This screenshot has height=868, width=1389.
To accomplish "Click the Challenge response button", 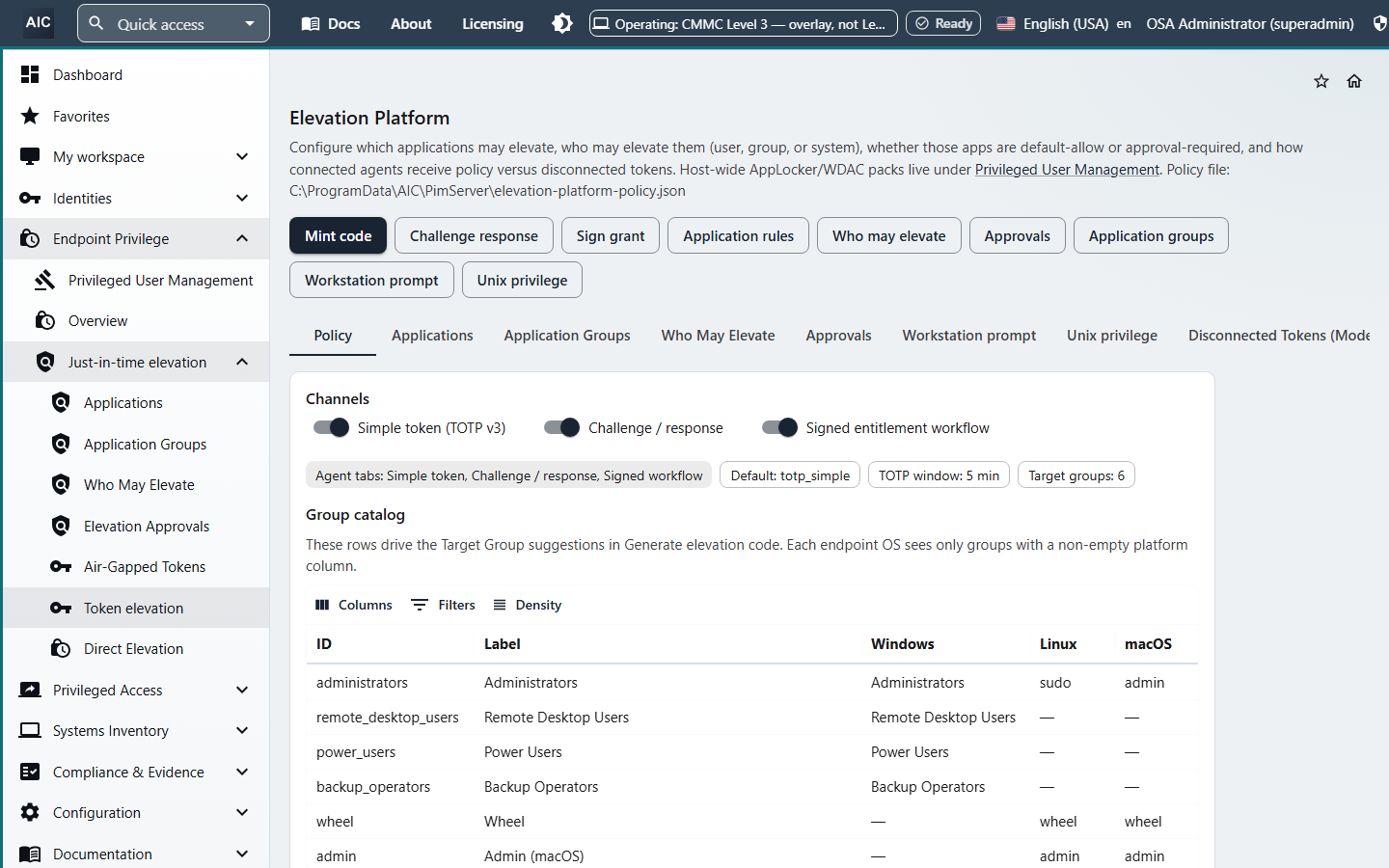I will click(474, 235).
